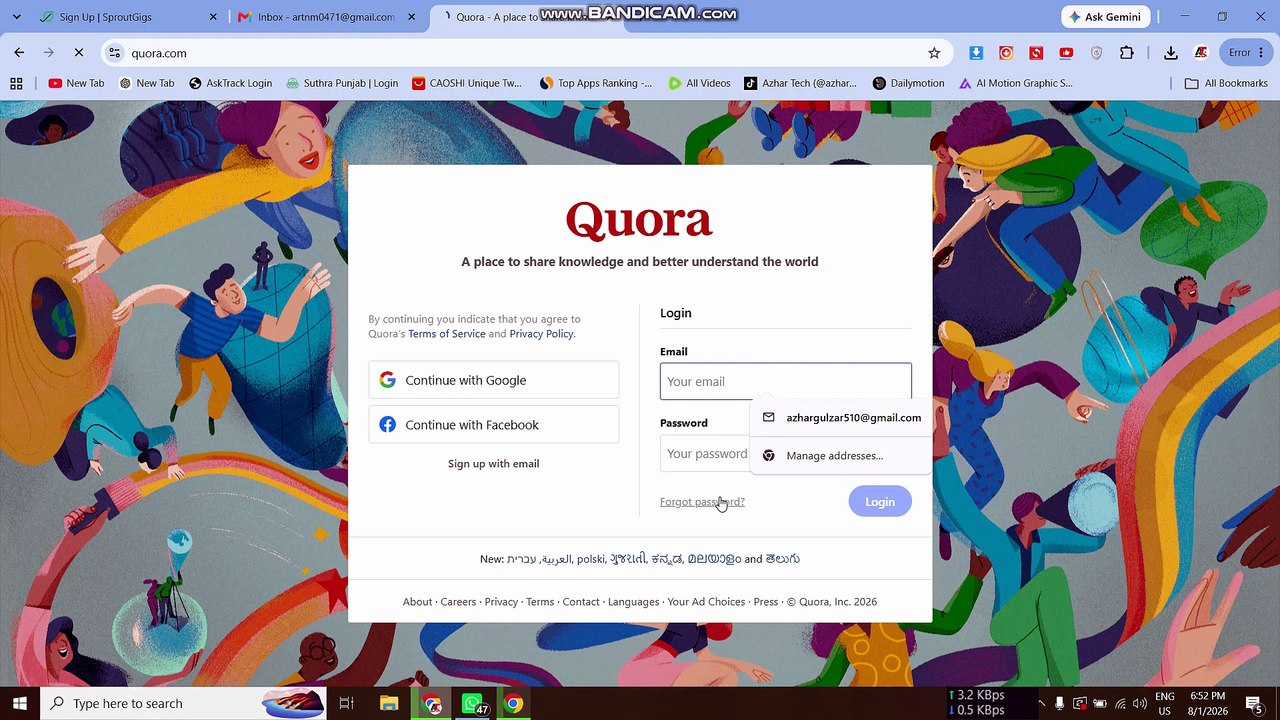Open the About footer link
Screen dimensions: 1280x720
[417, 602]
